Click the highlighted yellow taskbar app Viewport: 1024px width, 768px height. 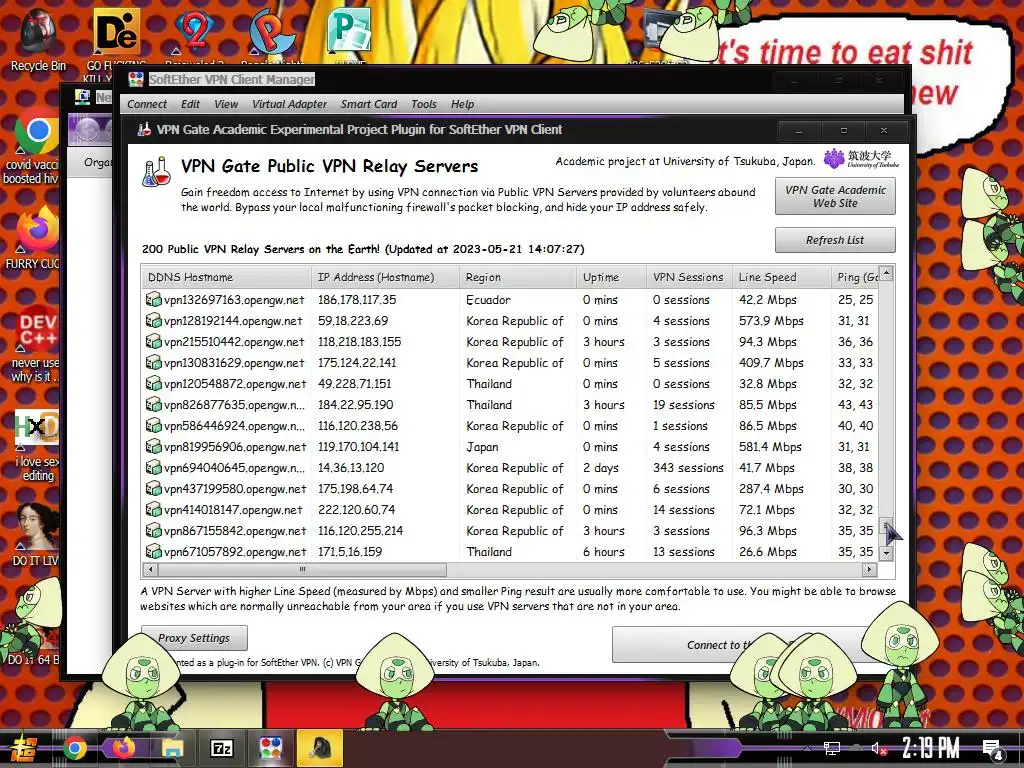point(320,748)
